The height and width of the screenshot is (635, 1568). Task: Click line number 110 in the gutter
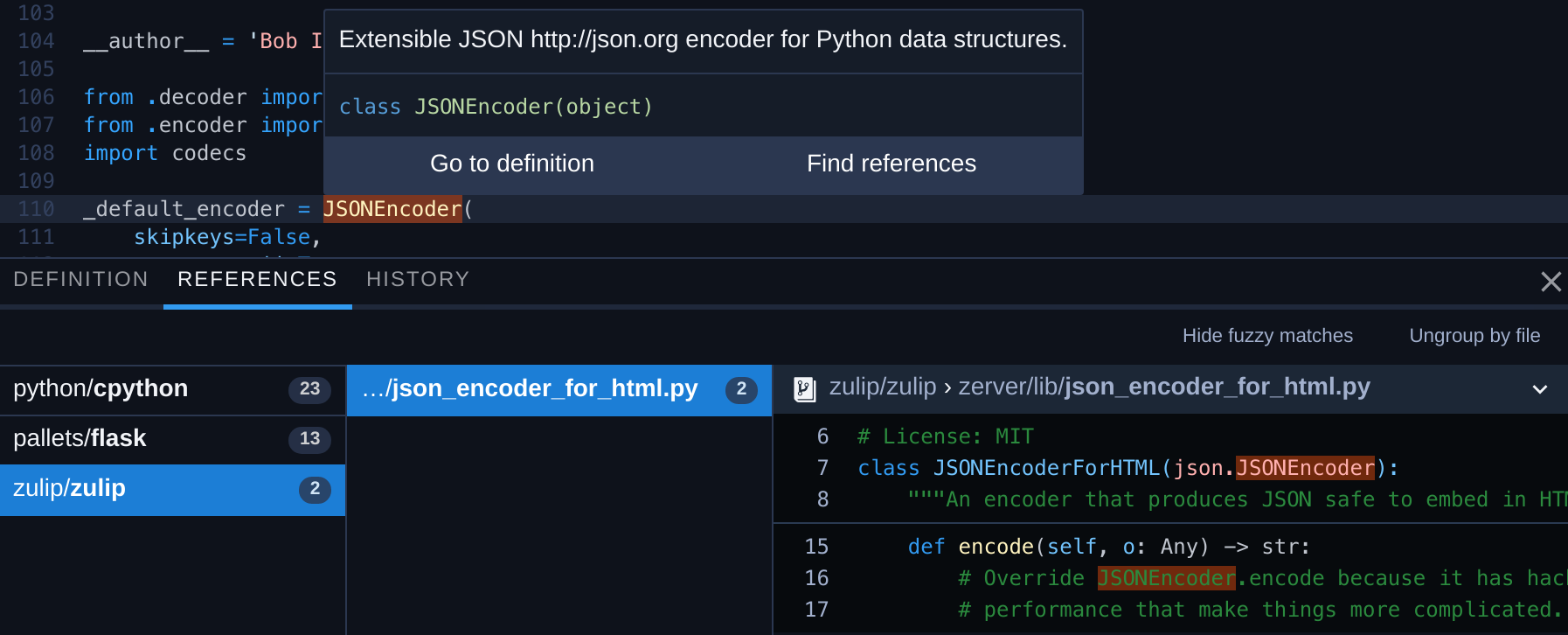tap(36, 209)
